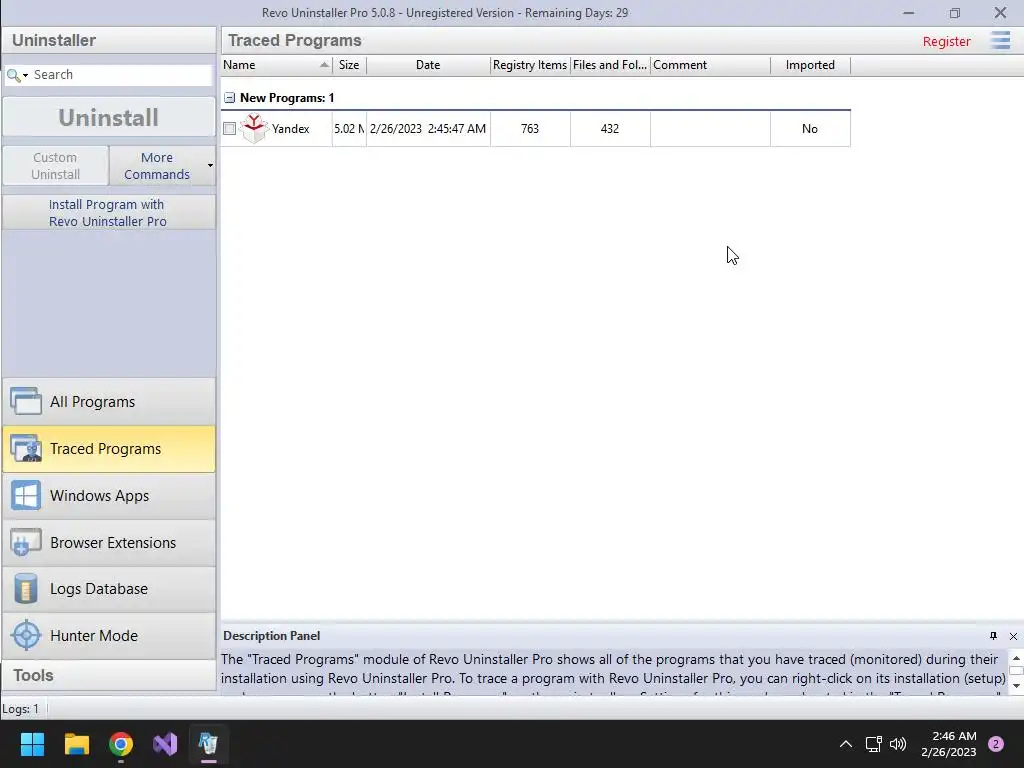Click the Uninstaller panel header
Viewport: 1024px width, 768px height.
click(108, 40)
